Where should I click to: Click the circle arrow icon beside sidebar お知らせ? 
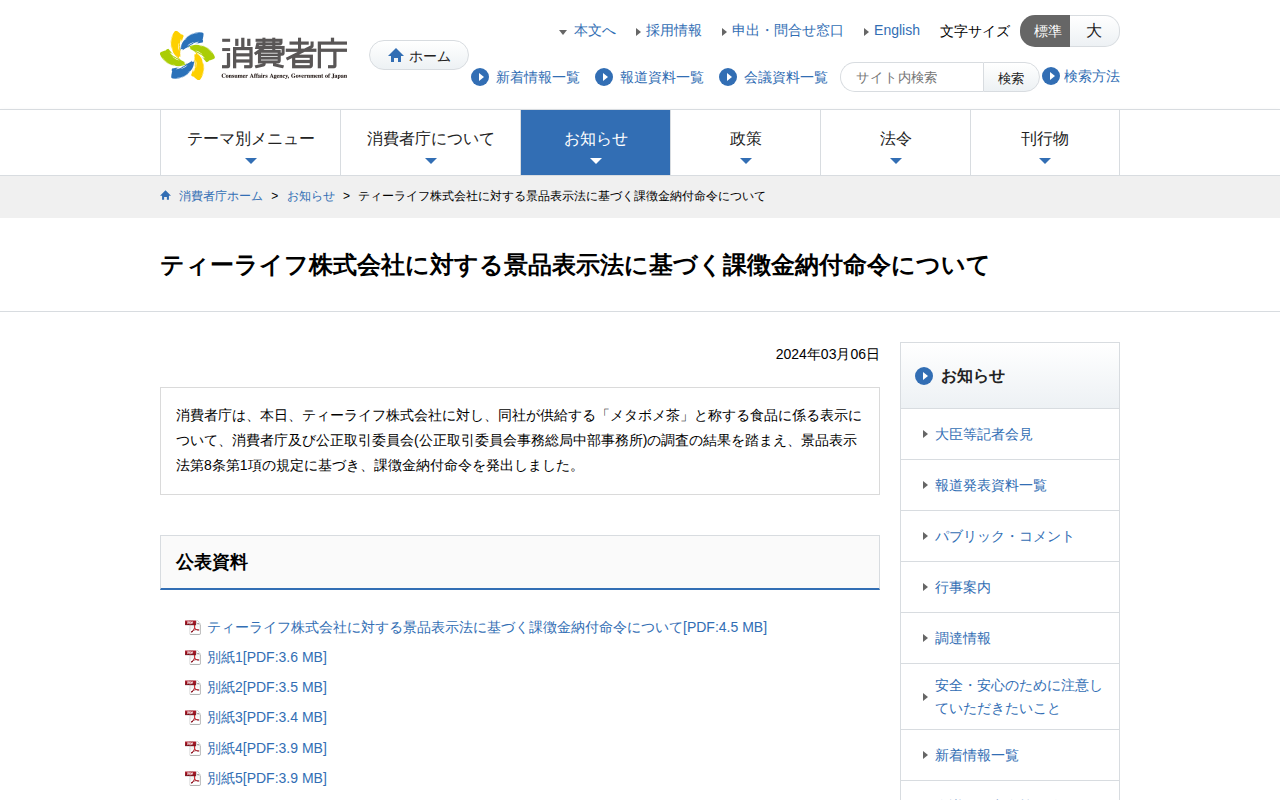click(924, 376)
